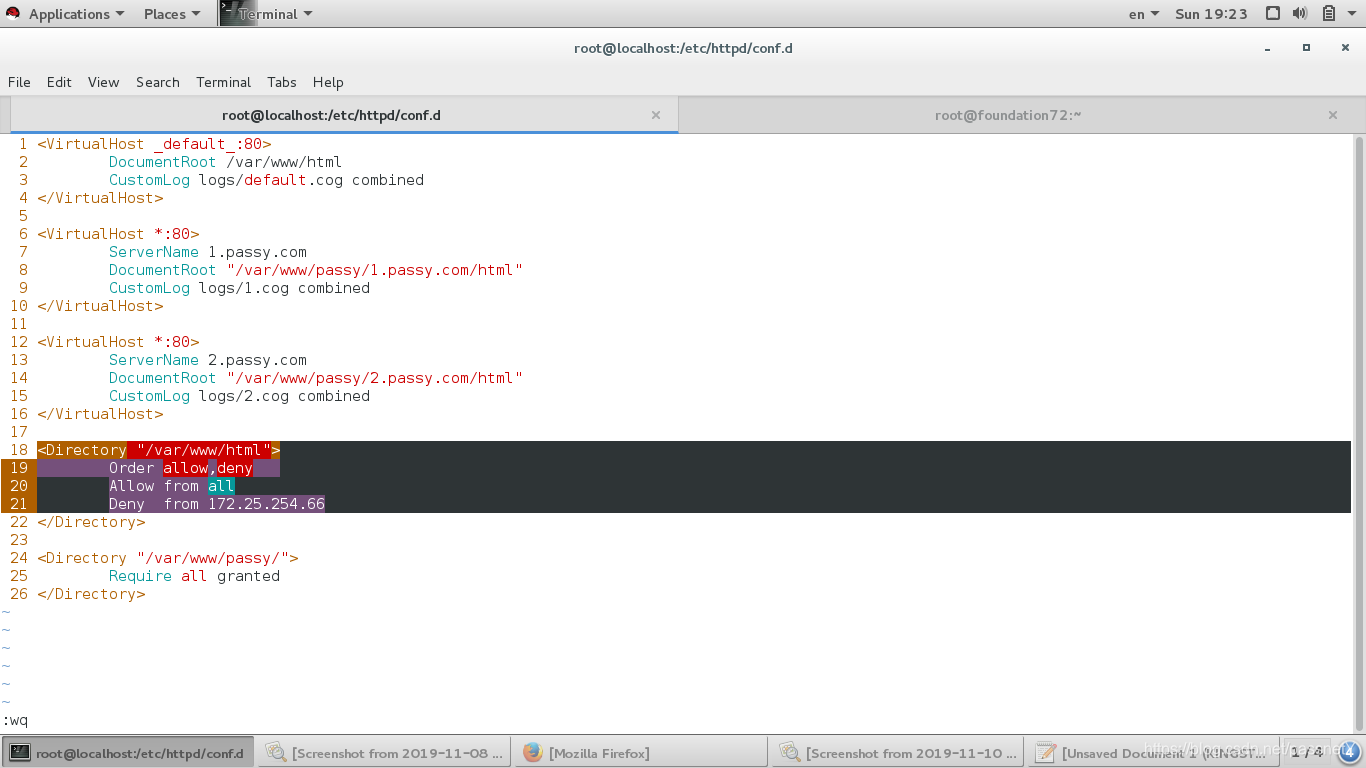The image size is (1366, 768).
Task: Open the volume speaker icon
Action: pyautogui.click(x=1300, y=14)
